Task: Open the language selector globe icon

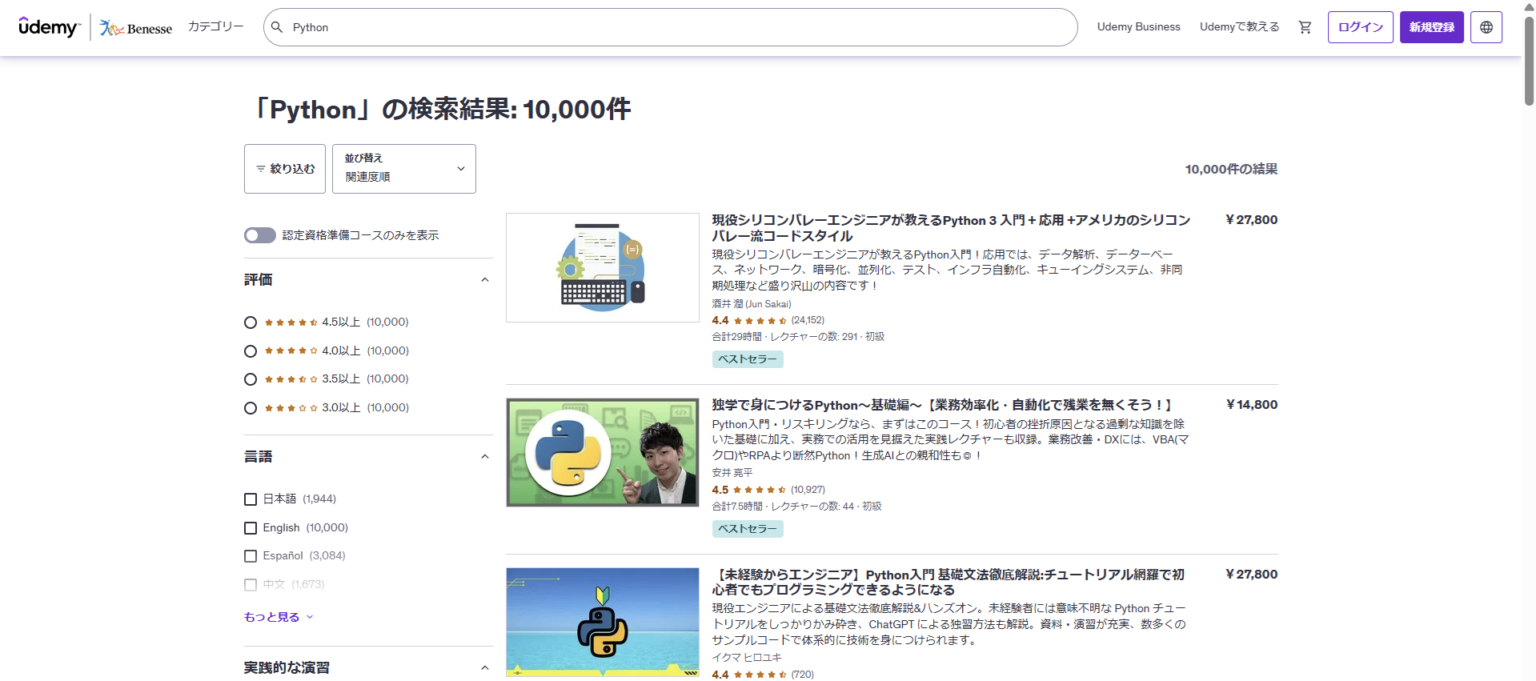Action: point(1485,27)
